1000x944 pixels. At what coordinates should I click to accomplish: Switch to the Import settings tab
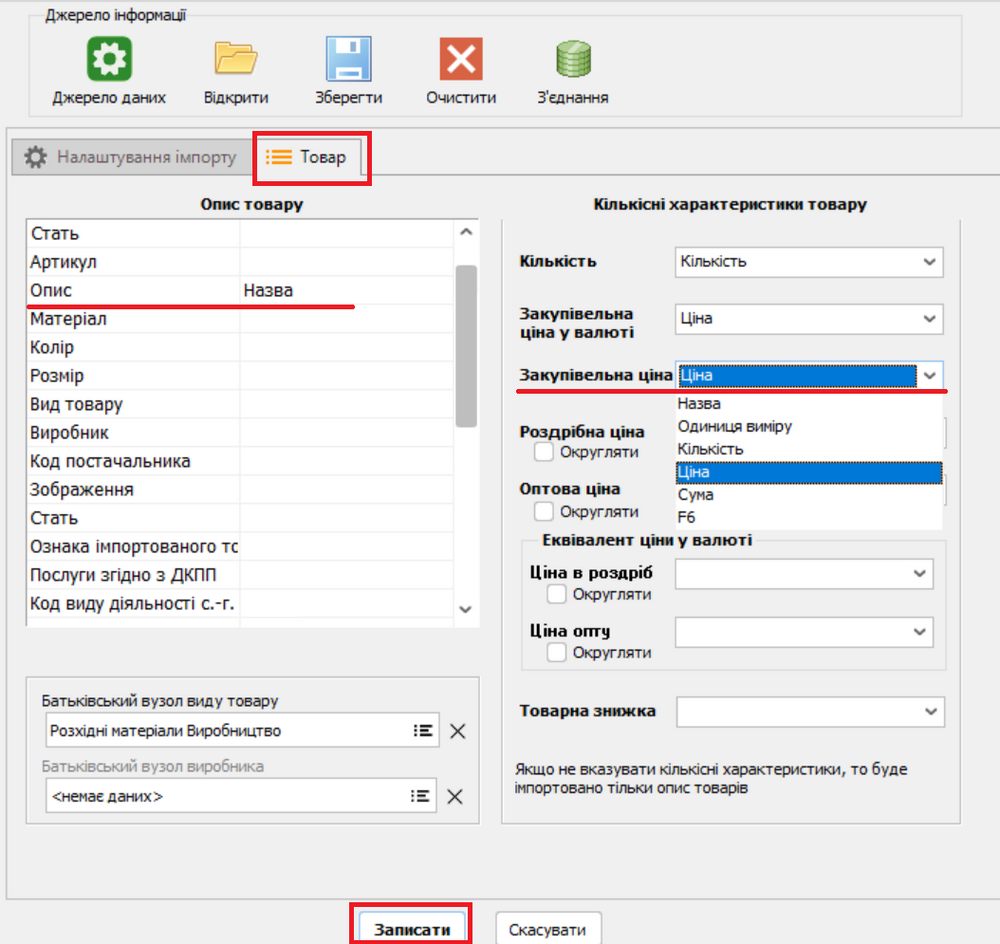[x=131, y=158]
